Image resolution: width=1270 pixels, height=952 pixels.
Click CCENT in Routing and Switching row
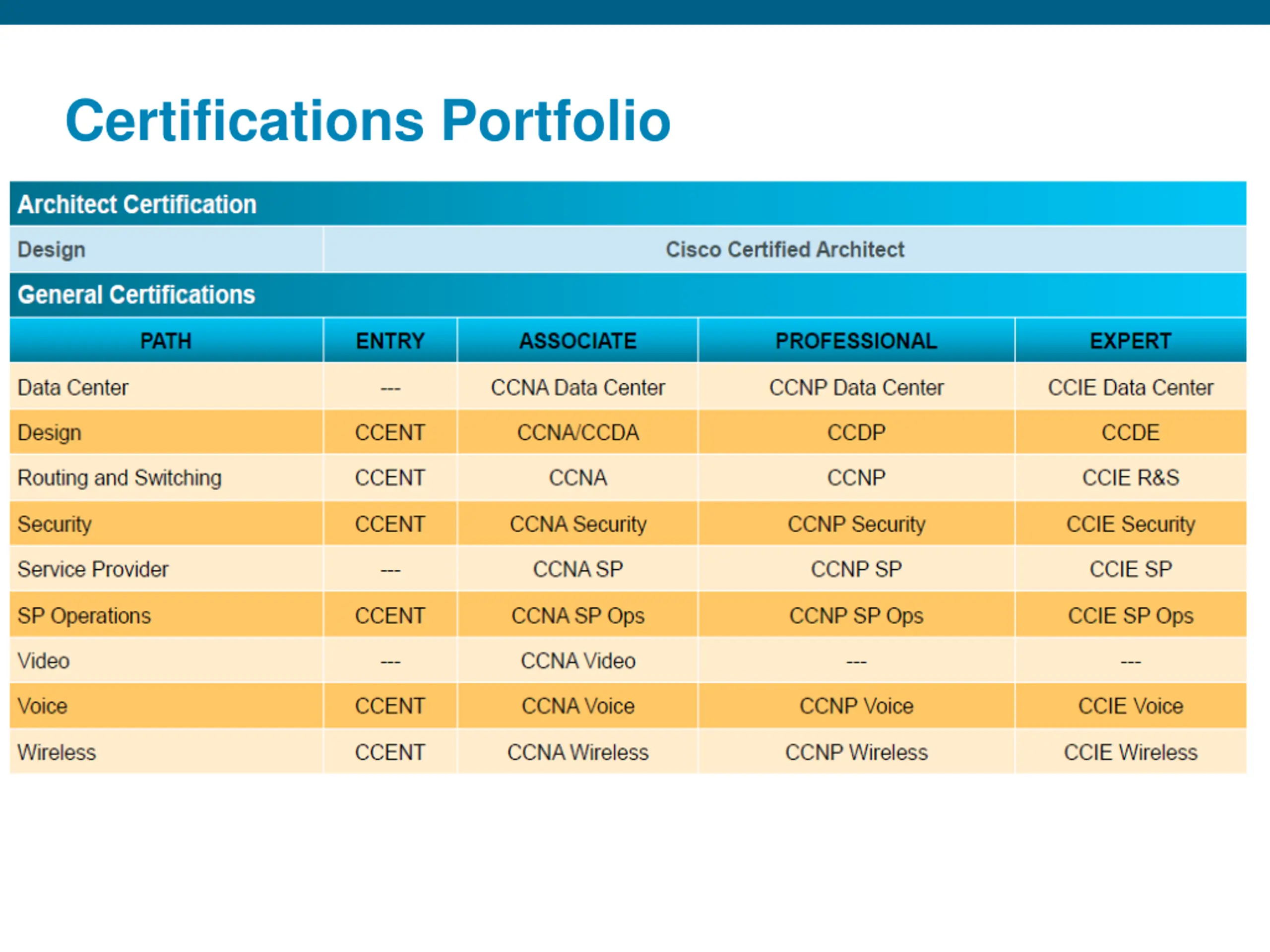pyautogui.click(x=390, y=477)
